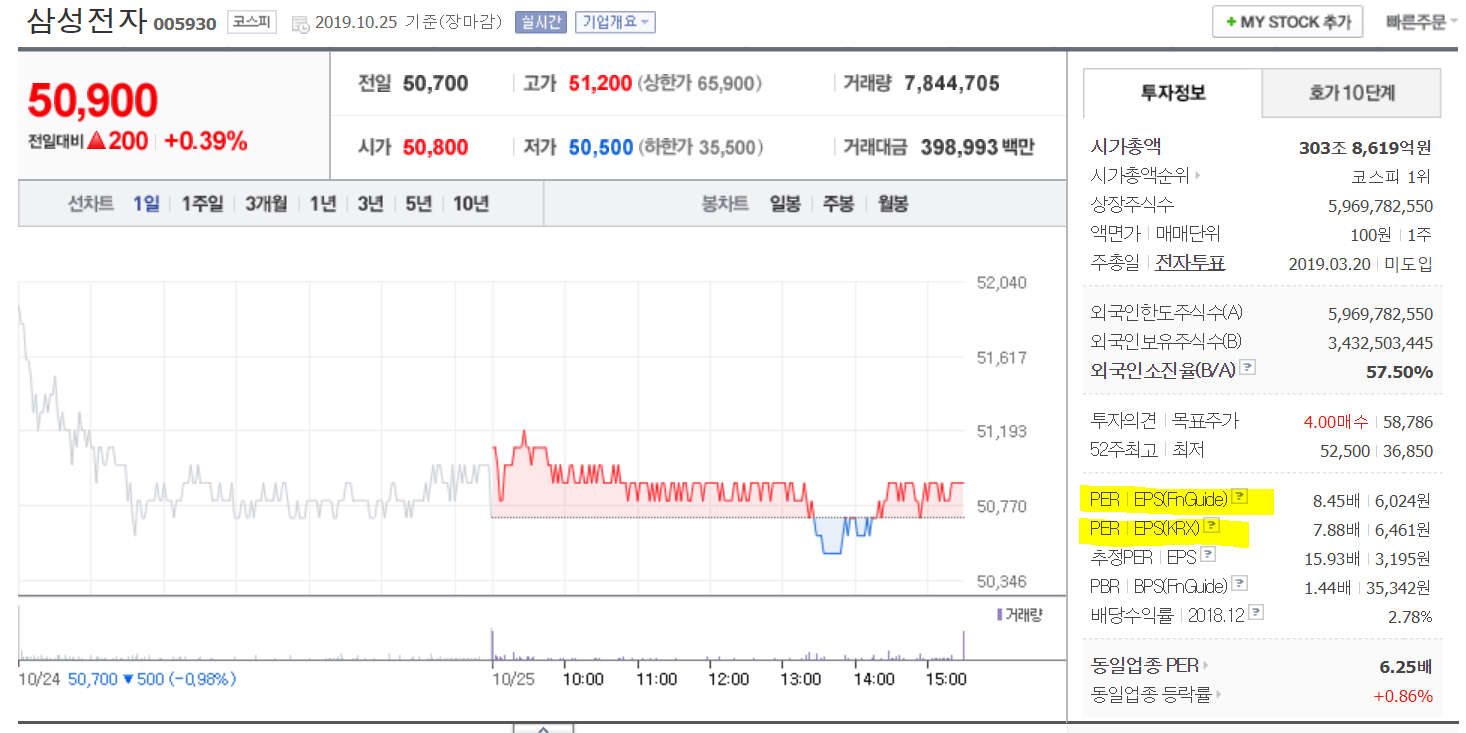
Task: Click the MY STOCK 추가 button
Action: pos(1285,22)
